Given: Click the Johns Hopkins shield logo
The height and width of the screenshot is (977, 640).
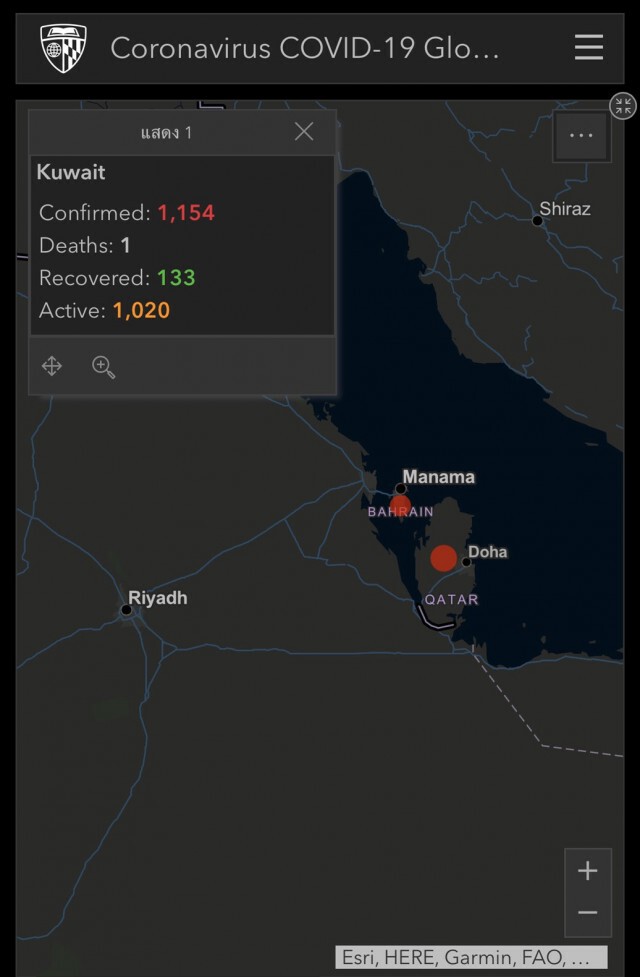Looking at the screenshot, I should pos(64,48).
